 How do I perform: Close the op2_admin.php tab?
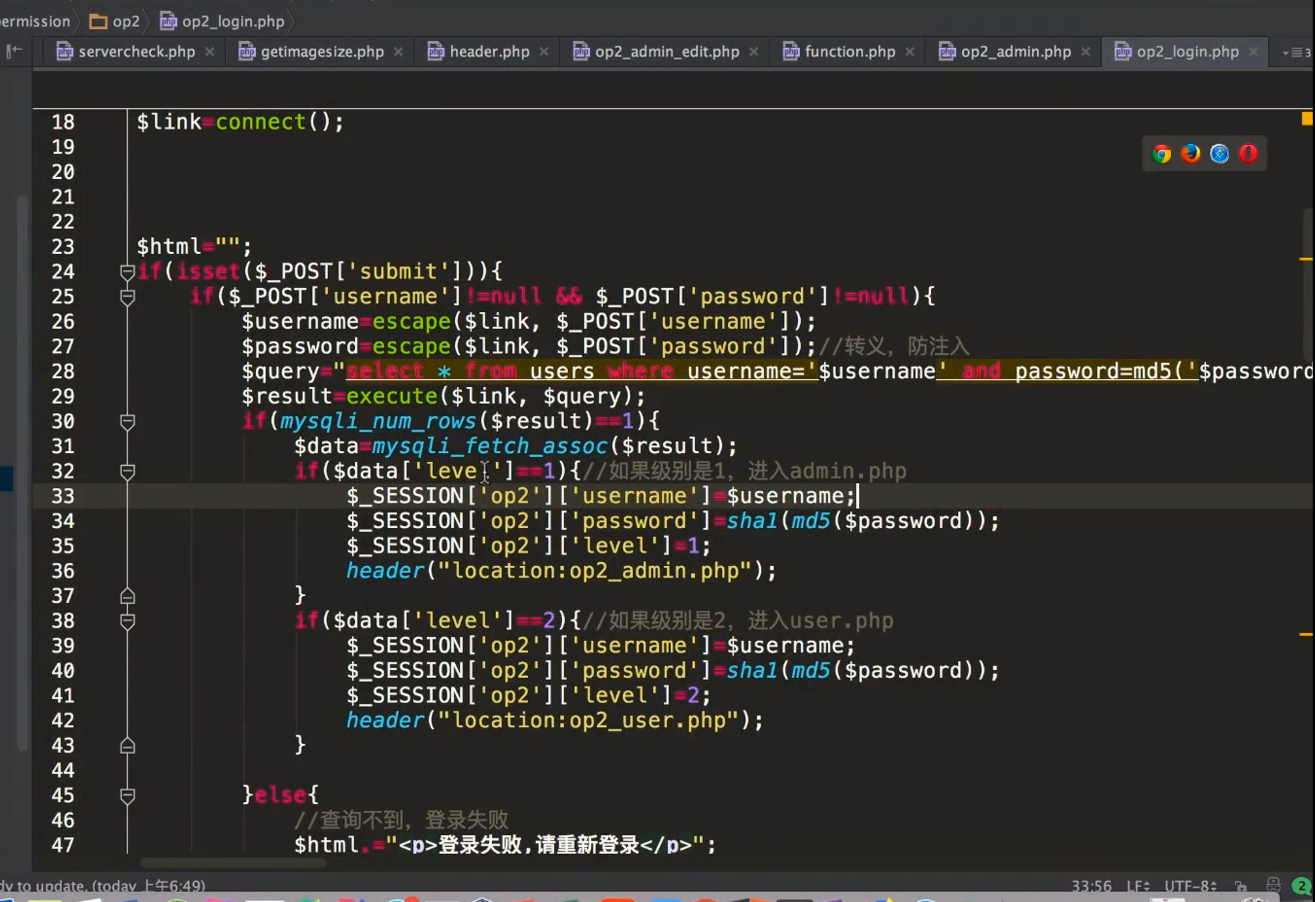tap(1085, 52)
